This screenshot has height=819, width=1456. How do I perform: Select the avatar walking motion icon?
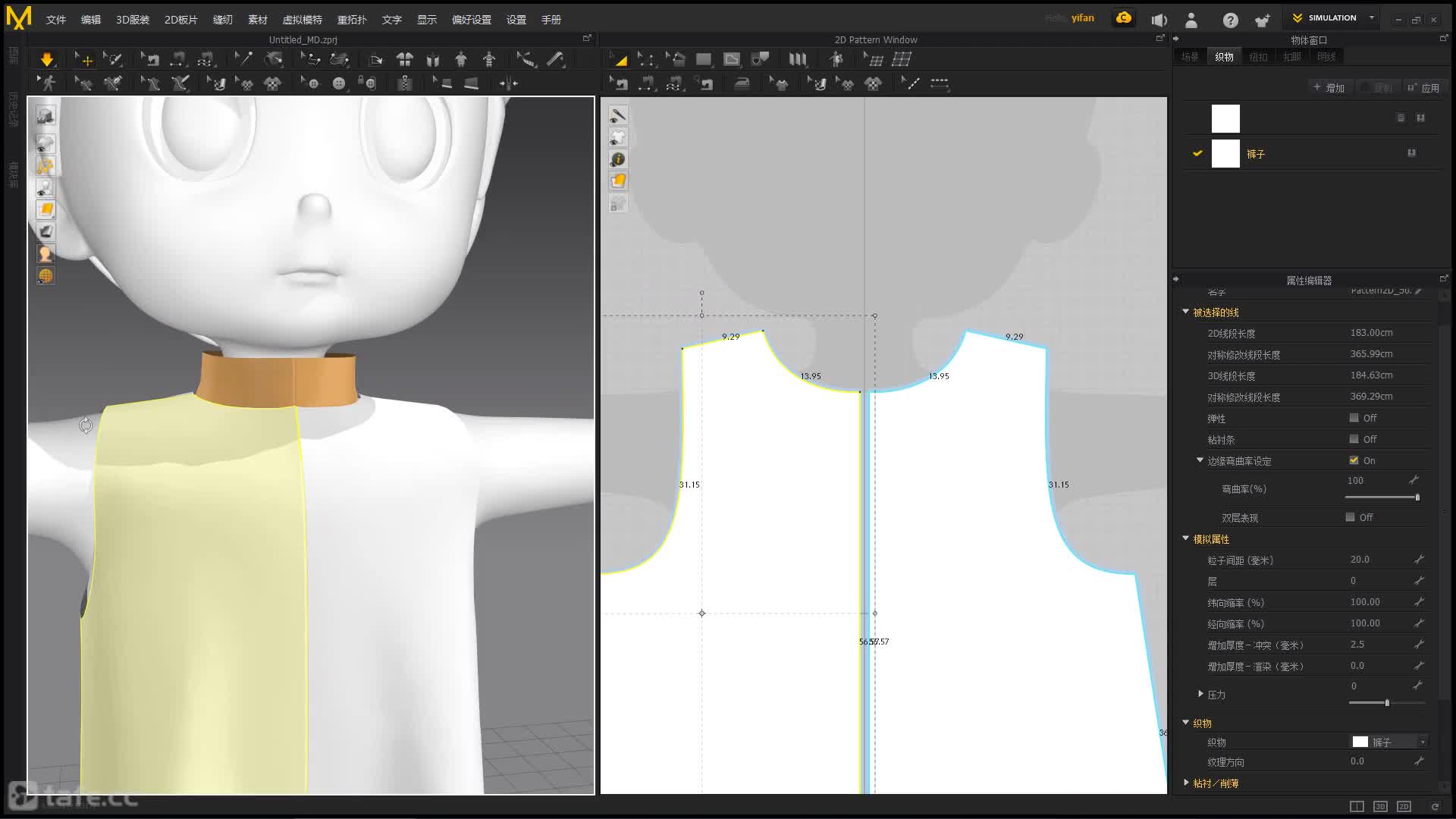tap(48, 83)
